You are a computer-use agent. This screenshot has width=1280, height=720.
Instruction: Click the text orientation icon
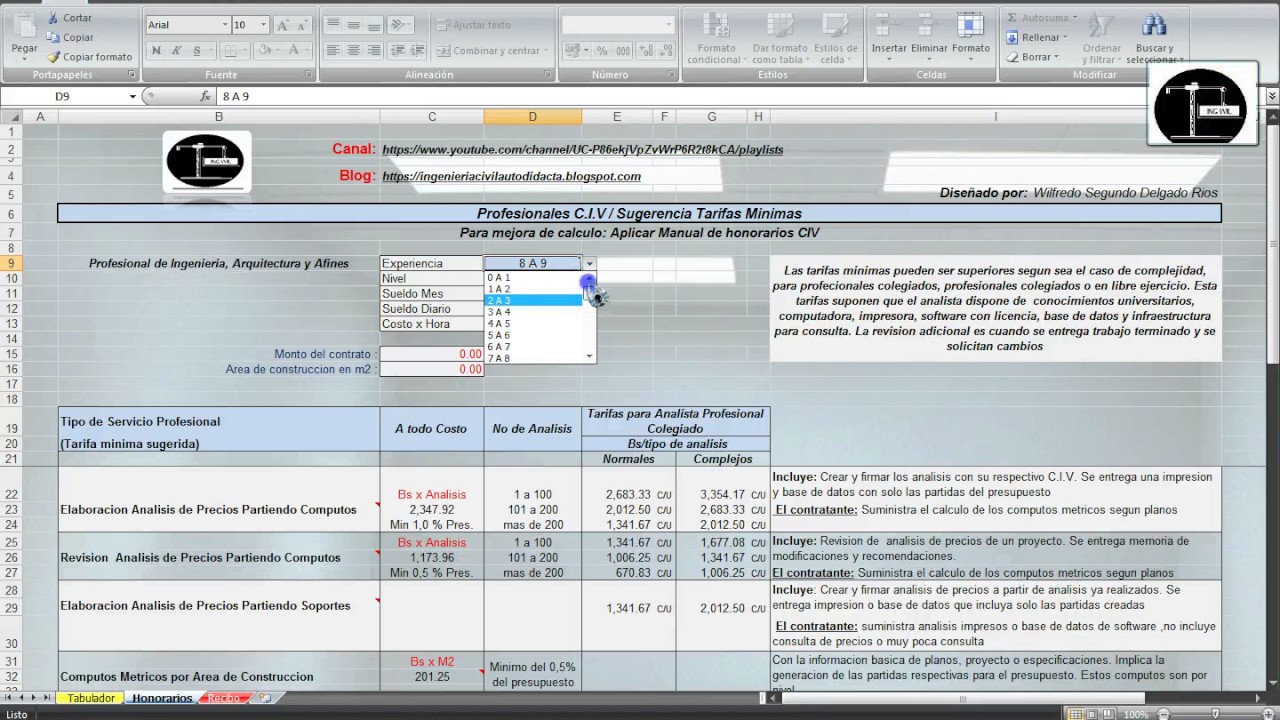tap(398, 25)
